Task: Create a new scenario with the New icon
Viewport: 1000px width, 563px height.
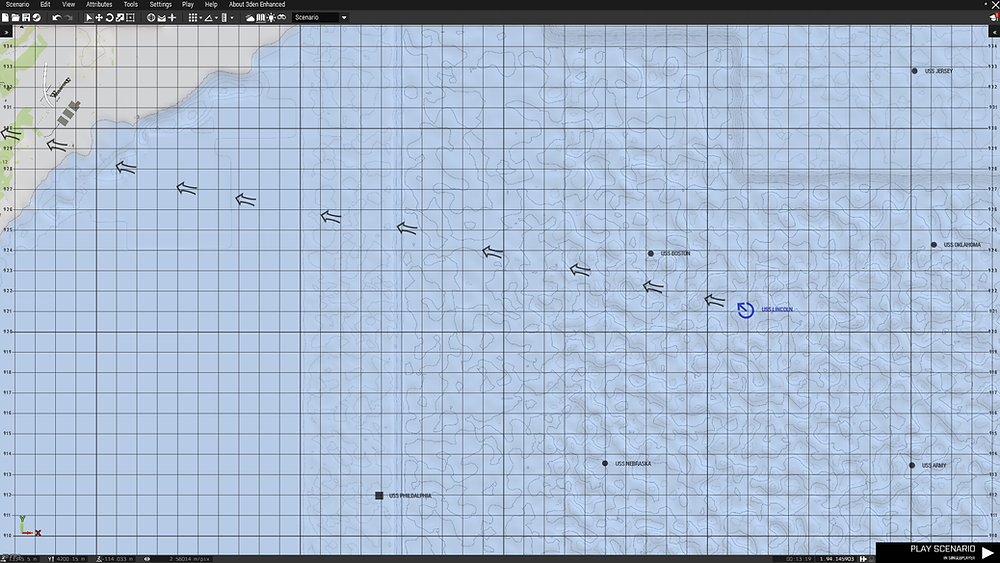Action: [x=5, y=18]
